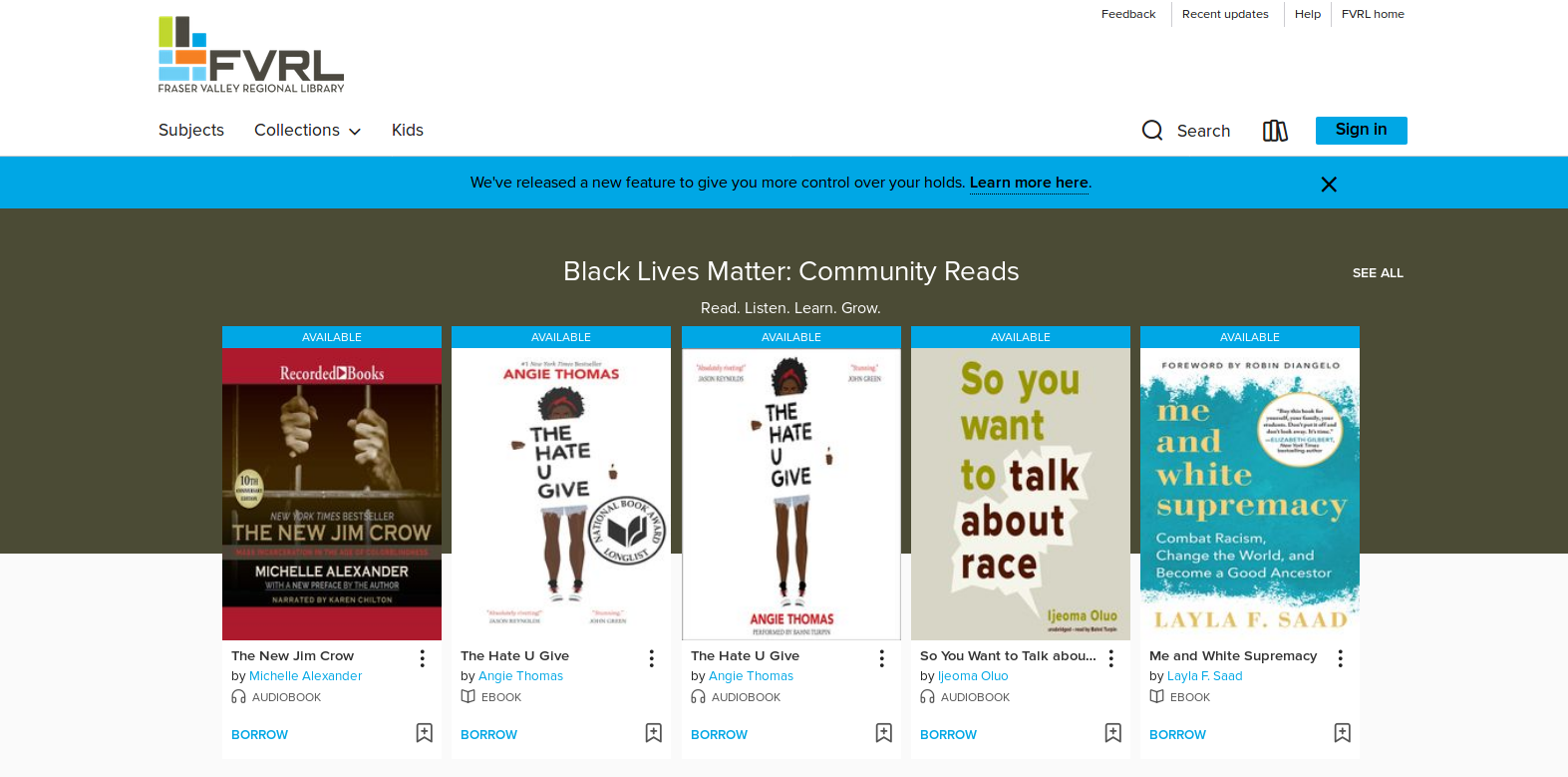Open So You Want to Talk About Race cover

click(x=1021, y=494)
